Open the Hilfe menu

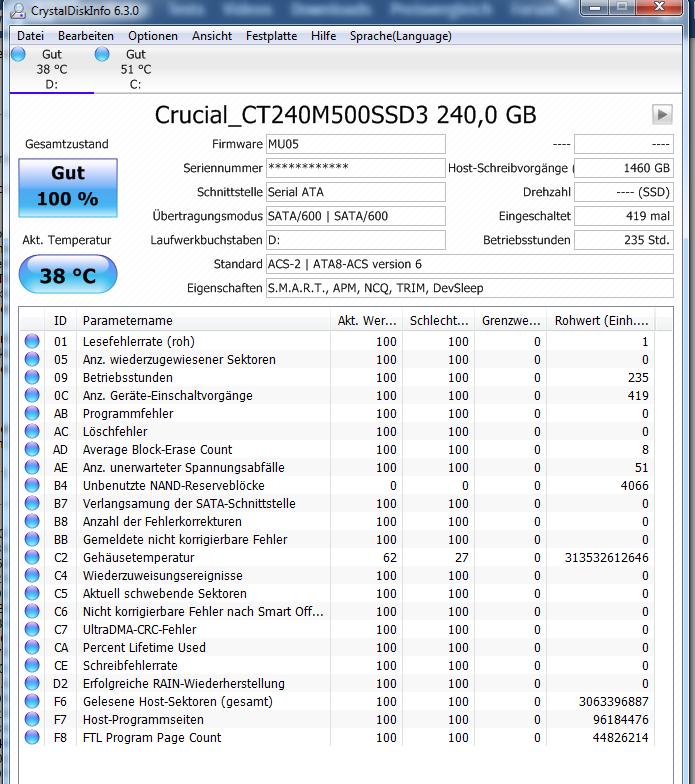(x=324, y=36)
